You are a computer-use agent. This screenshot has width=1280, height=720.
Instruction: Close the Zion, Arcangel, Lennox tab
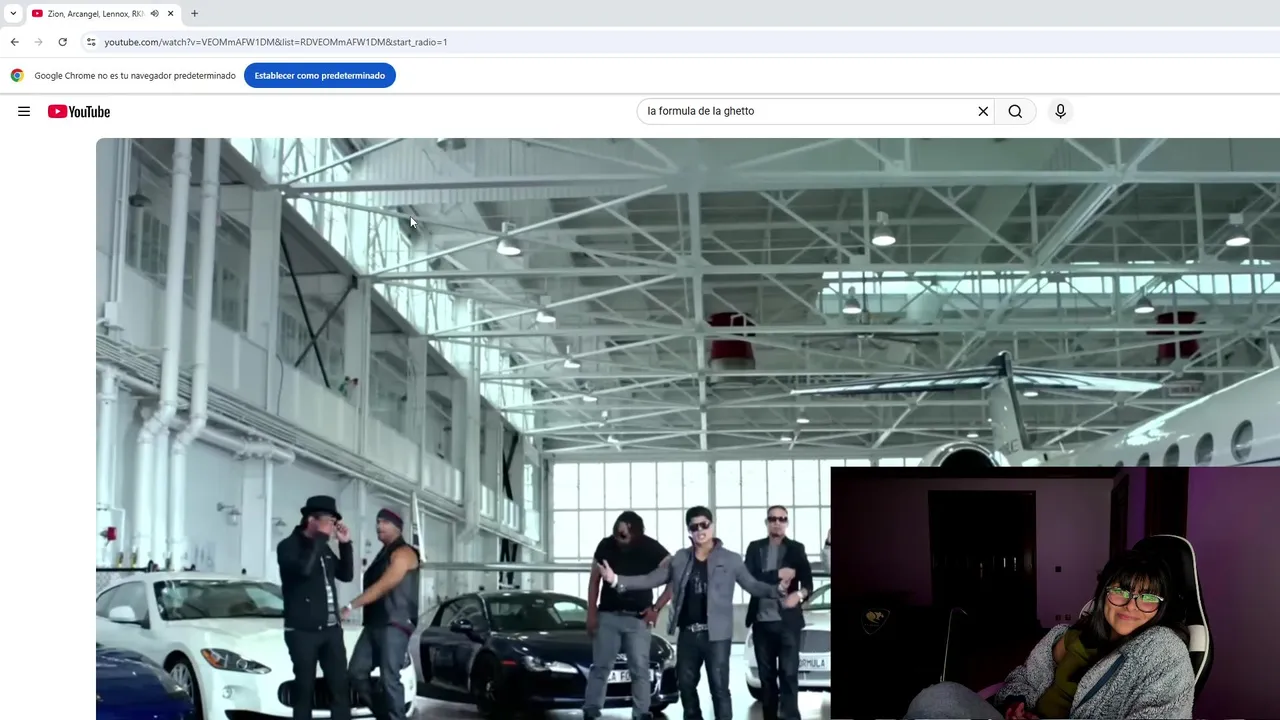click(x=170, y=13)
